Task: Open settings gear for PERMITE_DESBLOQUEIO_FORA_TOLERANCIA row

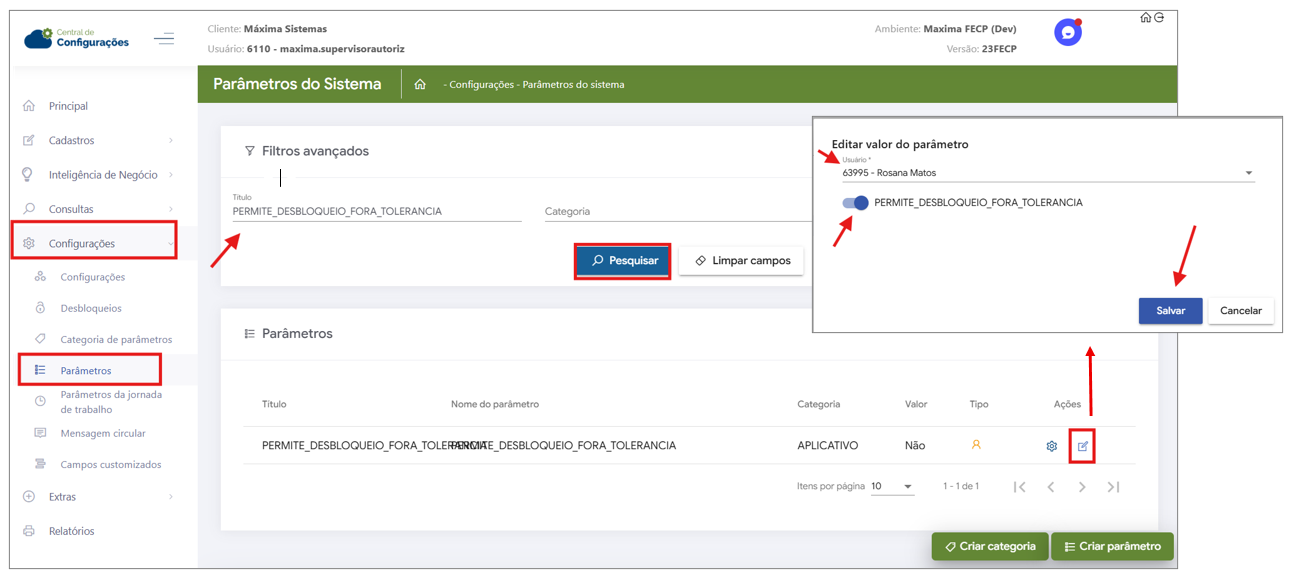Action: click(x=1052, y=446)
